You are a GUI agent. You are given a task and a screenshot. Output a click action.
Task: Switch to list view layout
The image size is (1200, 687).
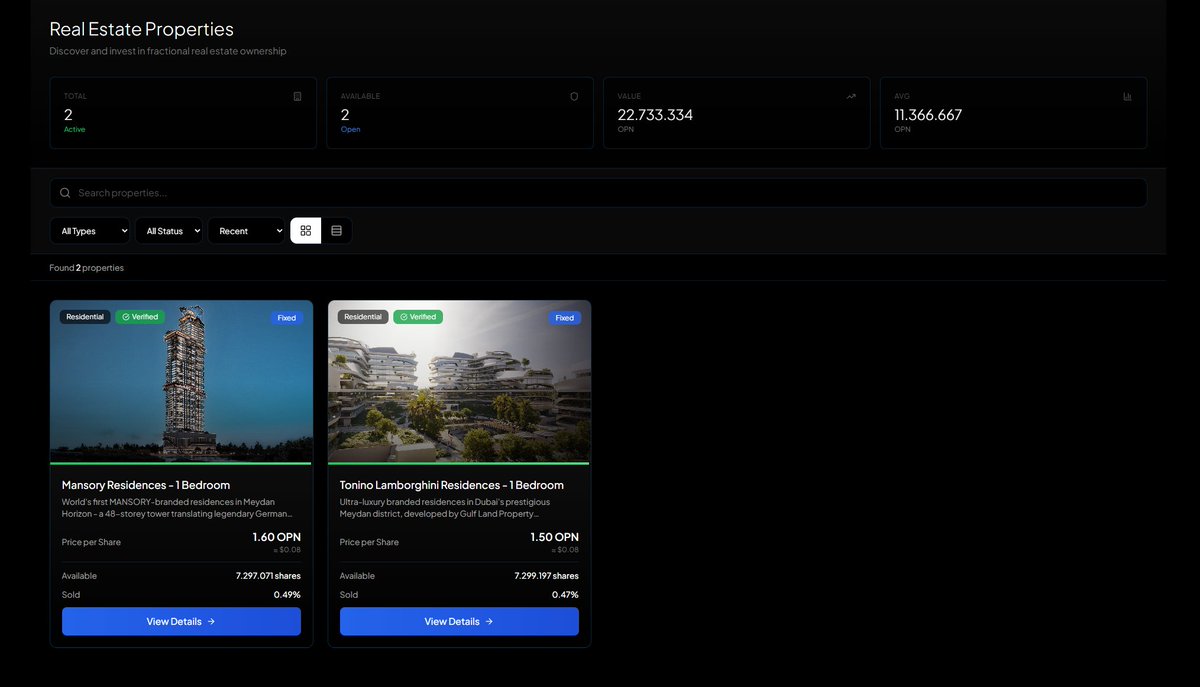[336, 231]
